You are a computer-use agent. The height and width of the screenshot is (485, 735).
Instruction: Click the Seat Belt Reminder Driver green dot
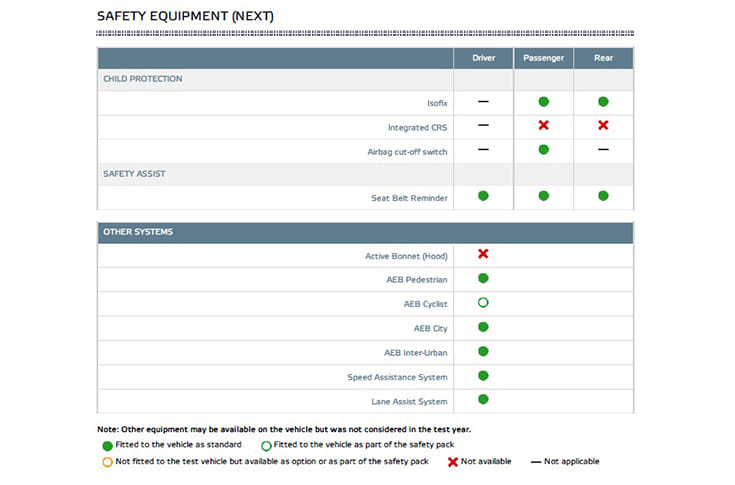tap(483, 196)
